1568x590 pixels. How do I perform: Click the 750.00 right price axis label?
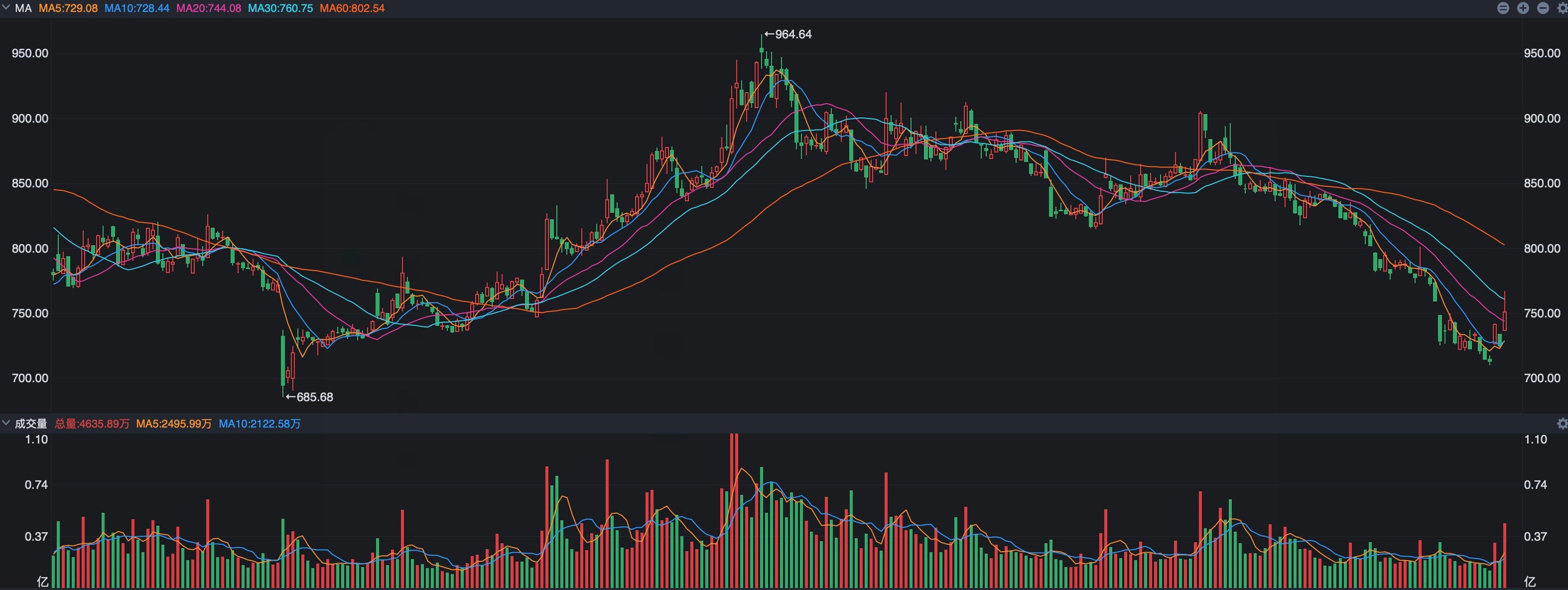point(1542,313)
